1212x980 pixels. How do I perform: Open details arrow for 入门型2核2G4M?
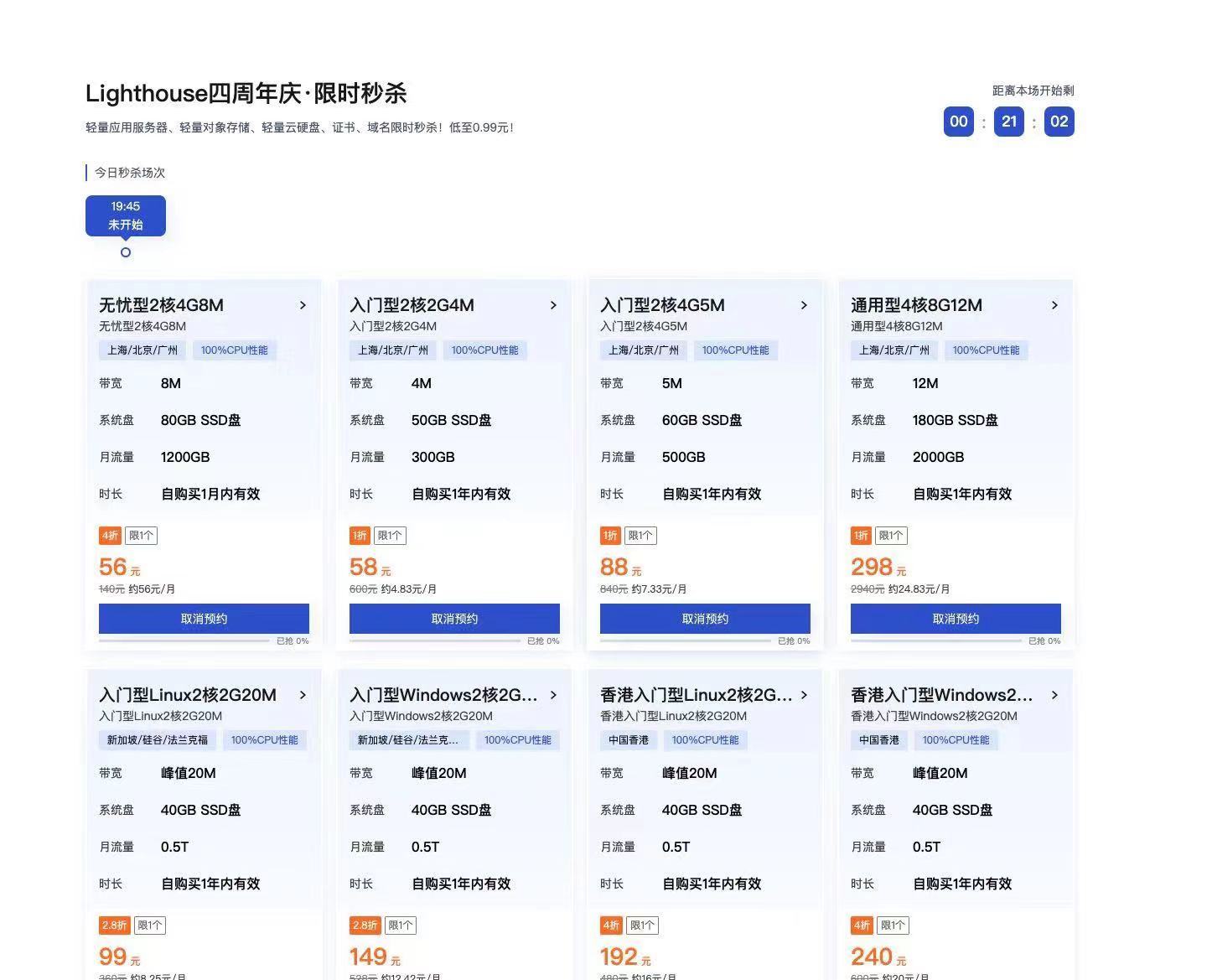553,305
